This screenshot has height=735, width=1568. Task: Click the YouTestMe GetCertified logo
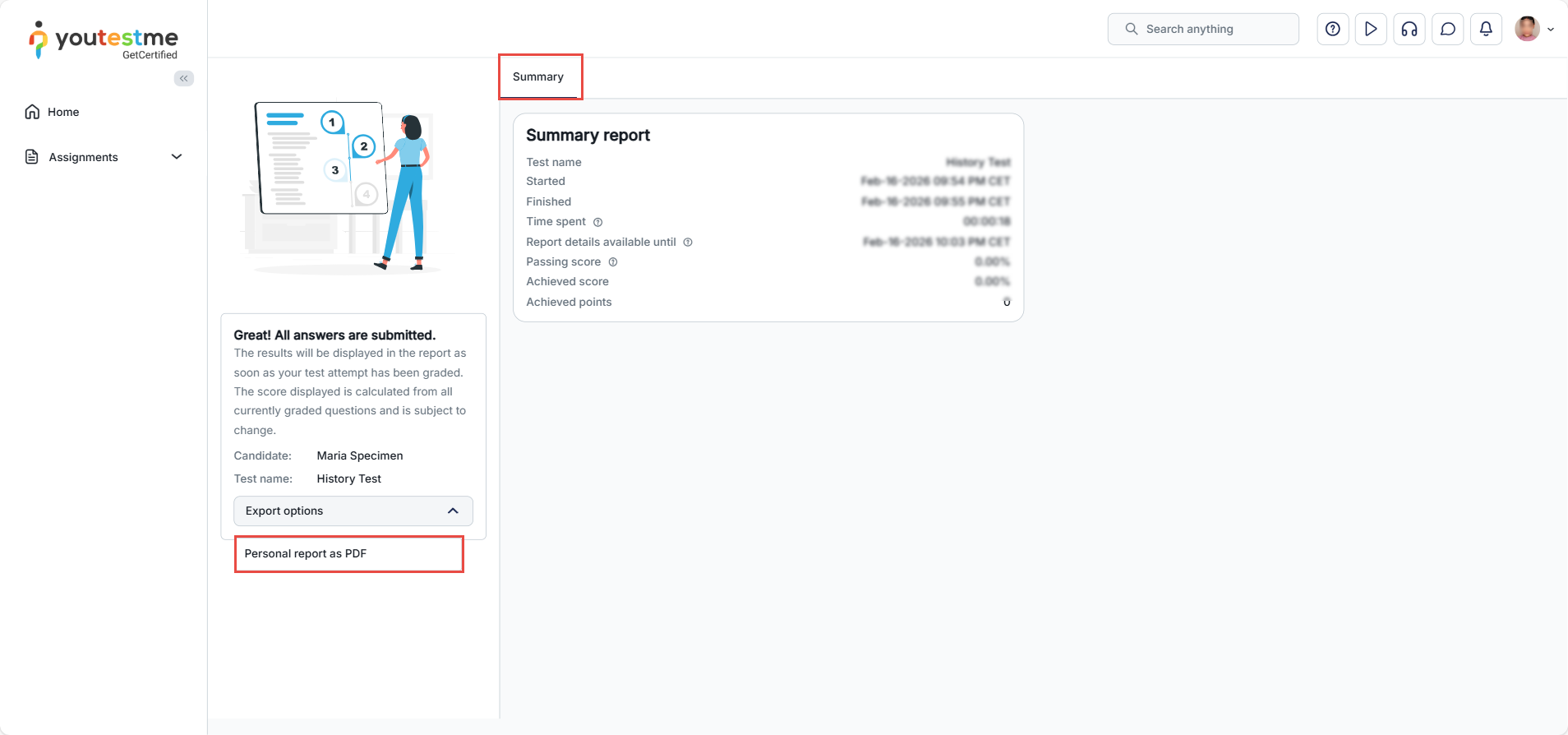click(104, 39)
